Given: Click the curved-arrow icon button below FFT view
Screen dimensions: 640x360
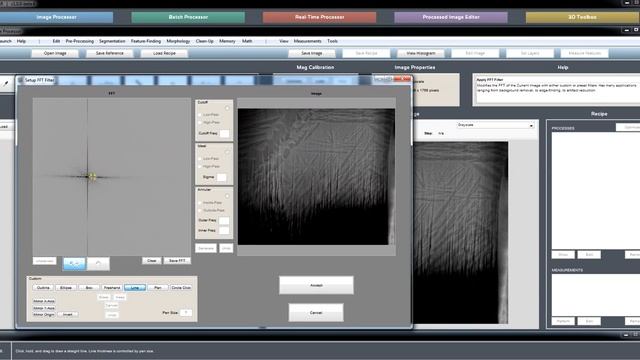Looking at the screenshot, I should (98, 264).
